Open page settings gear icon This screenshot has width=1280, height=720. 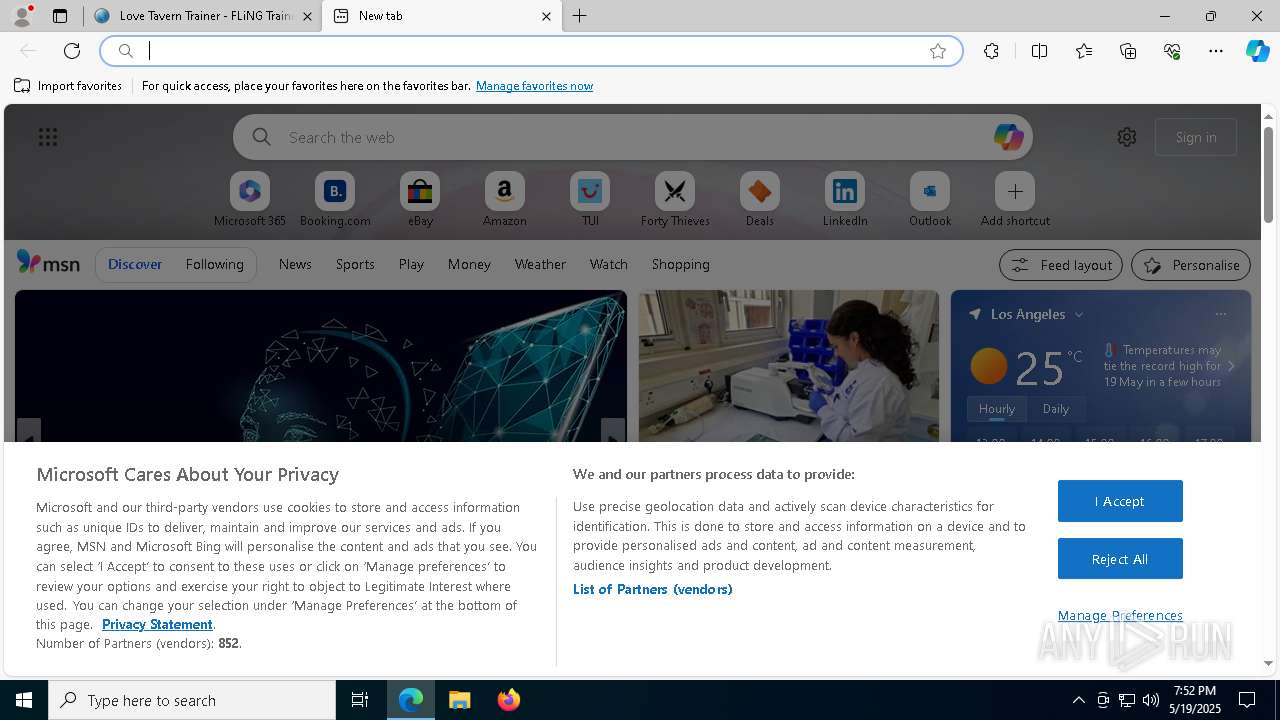click(1127, 137)
